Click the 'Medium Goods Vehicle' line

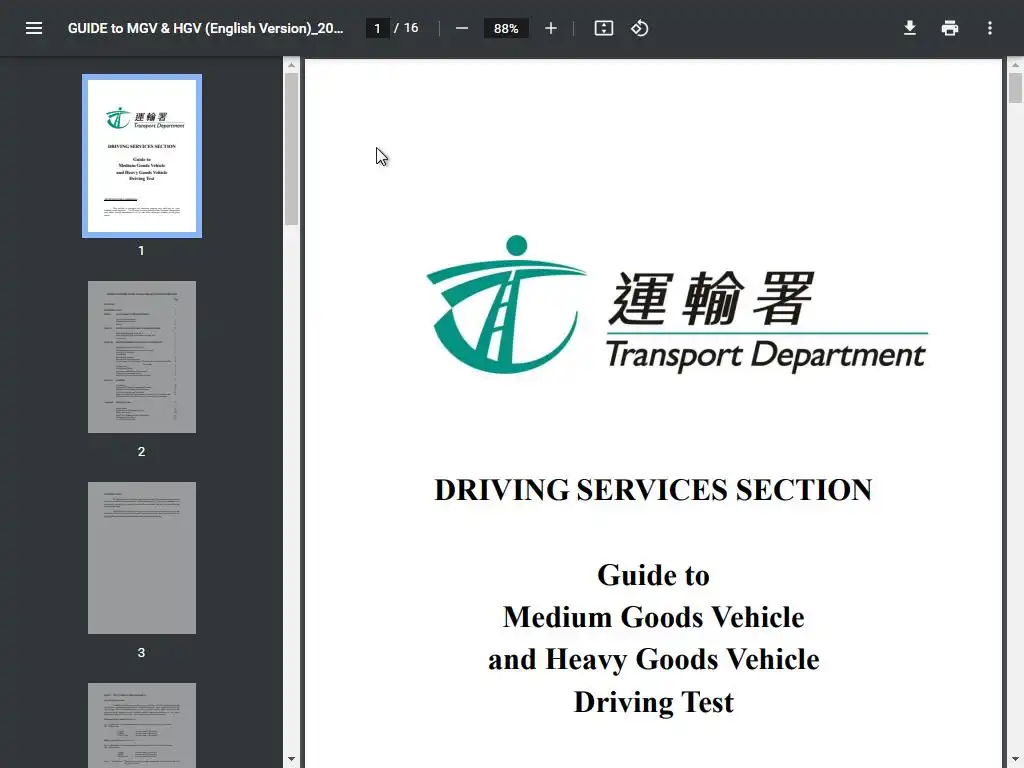(653, 617)
